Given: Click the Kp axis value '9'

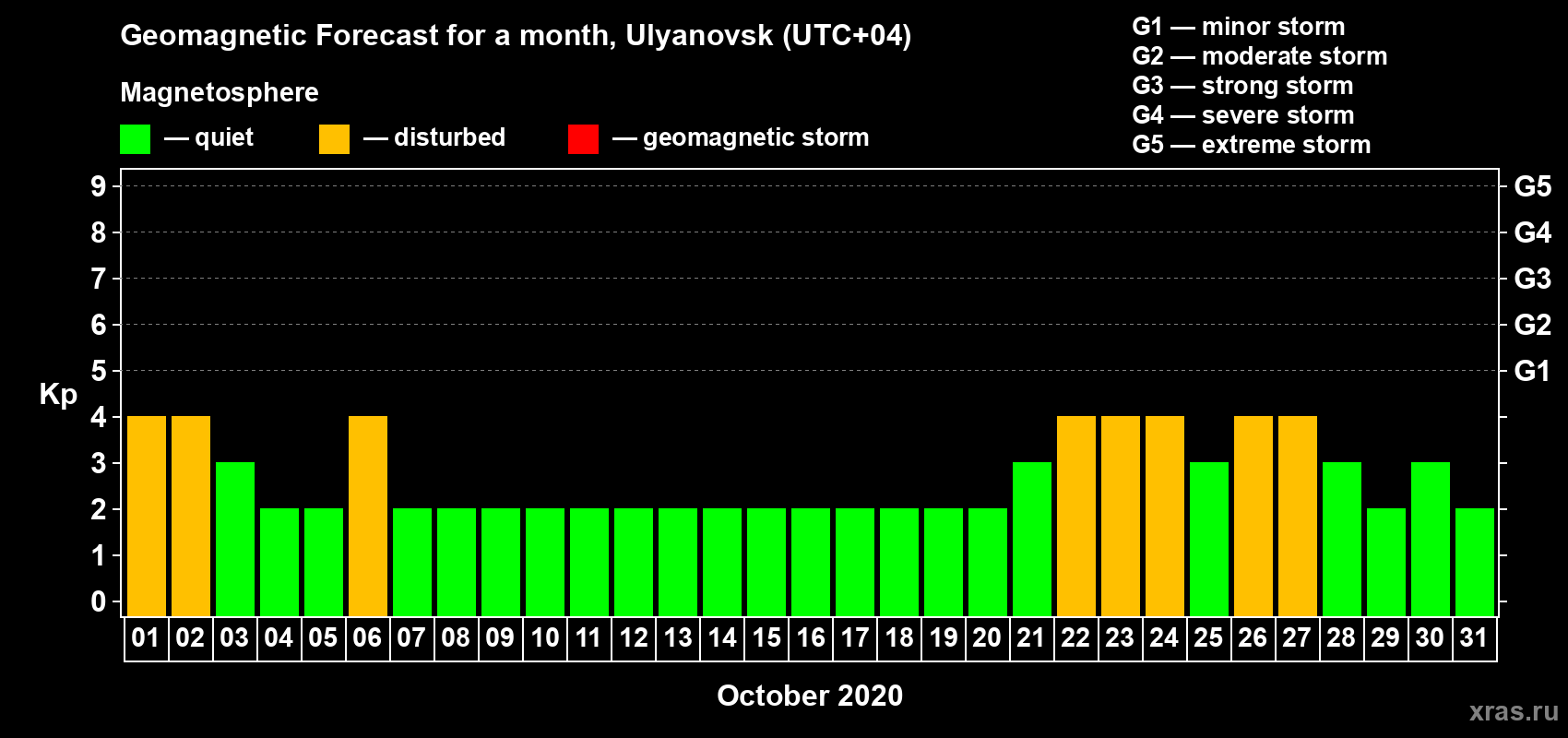Looking at the screenshot, I should (x=99, y=186).
